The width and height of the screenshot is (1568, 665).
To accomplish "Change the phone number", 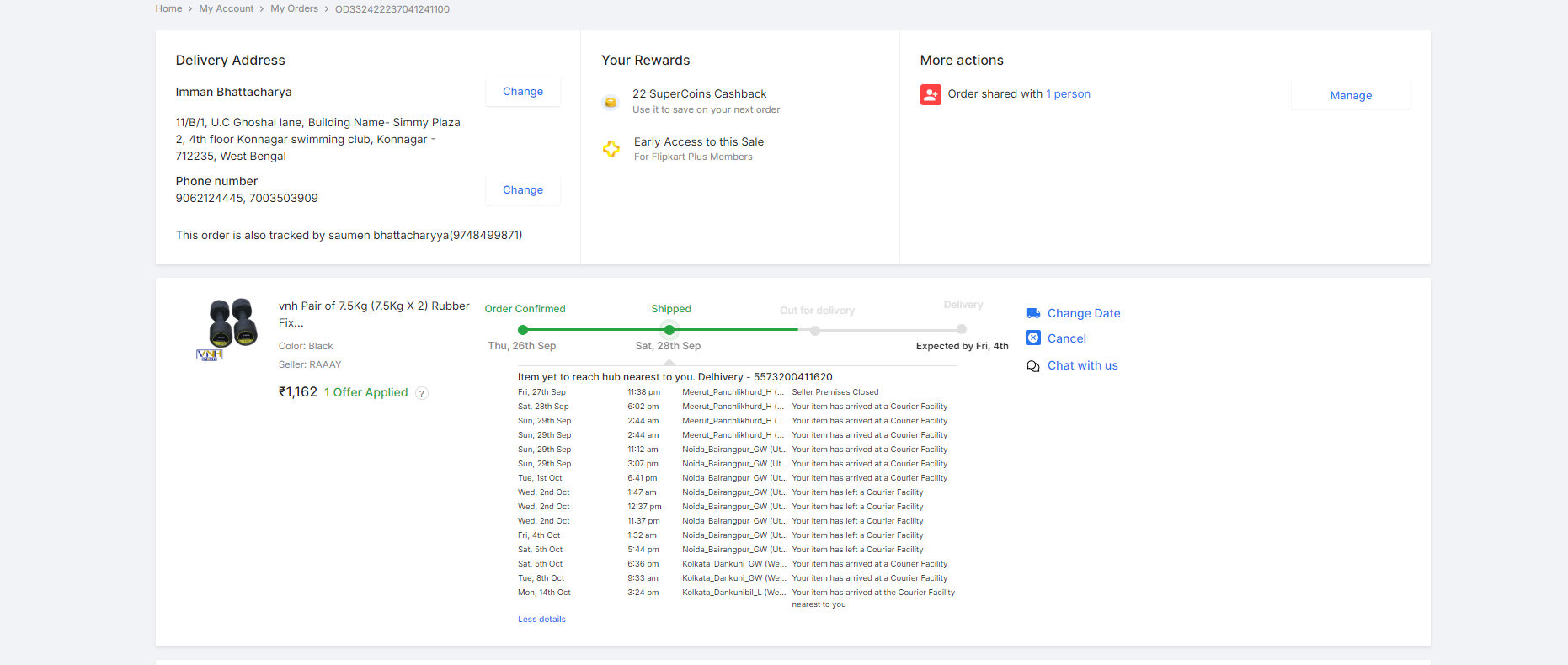I will tap(523, 190).
